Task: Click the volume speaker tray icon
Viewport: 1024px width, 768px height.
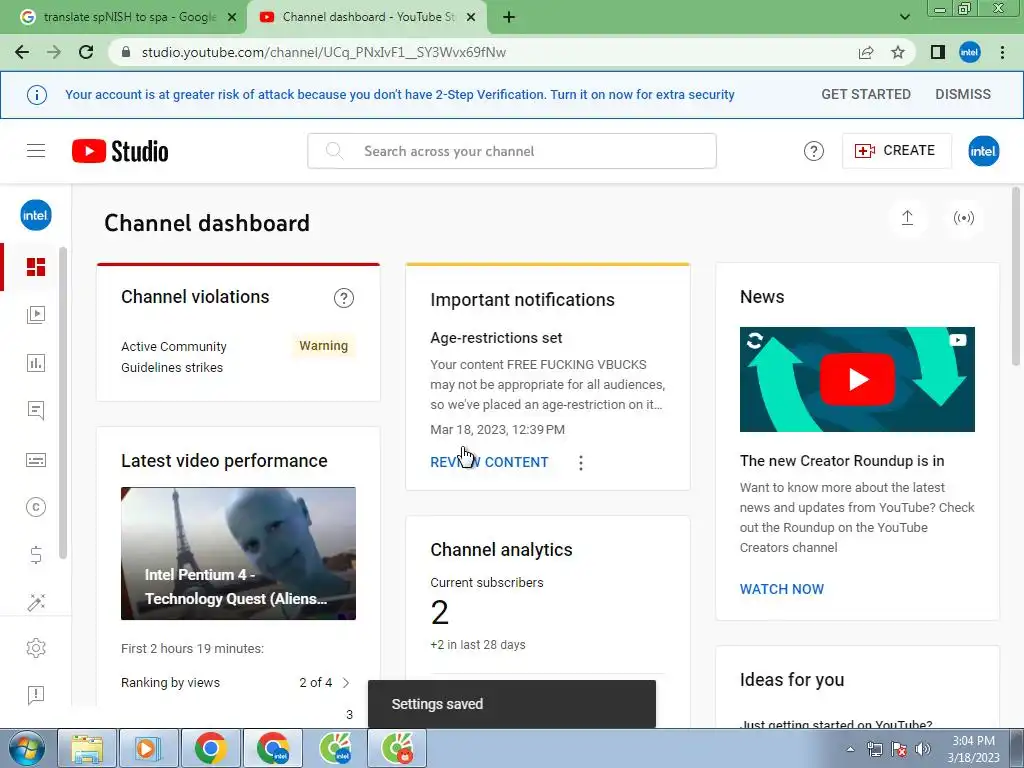Action: pyautogui.click(x=923, y=749)
